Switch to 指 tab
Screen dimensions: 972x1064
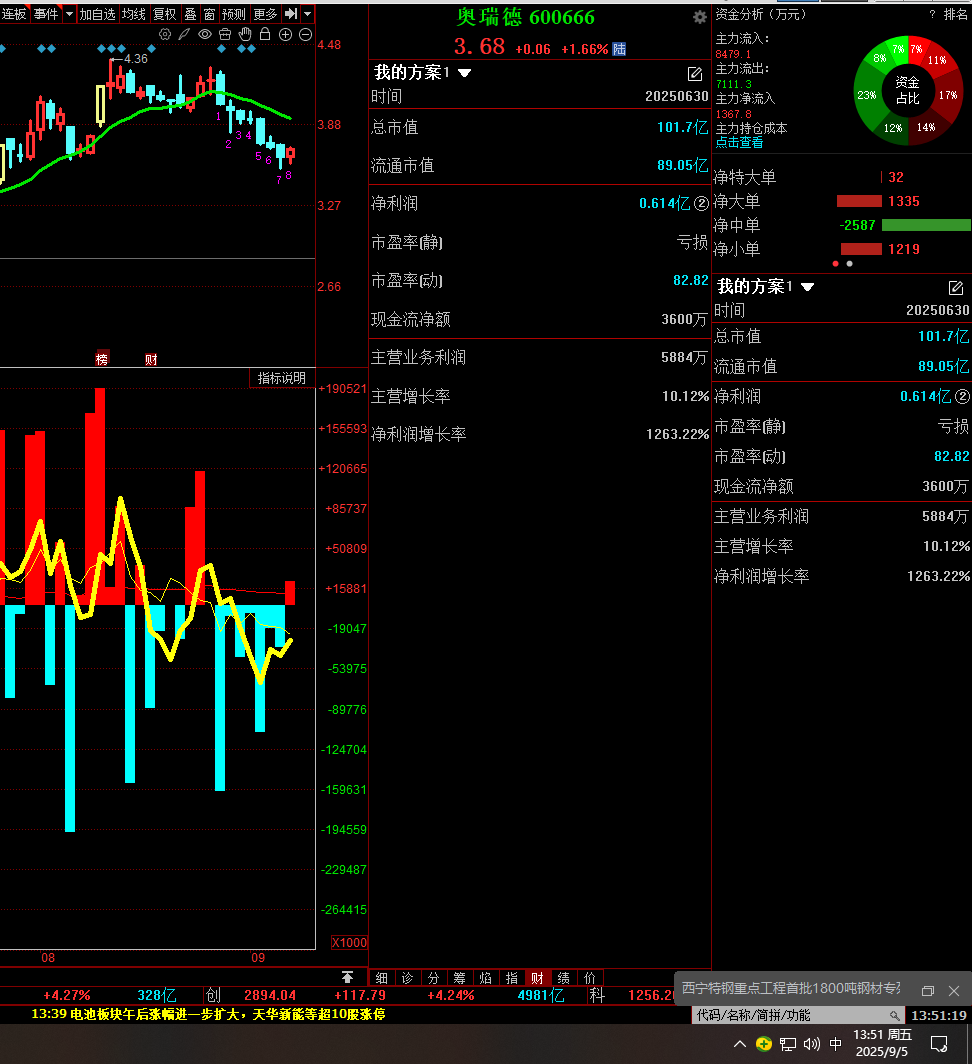point(512,978)
